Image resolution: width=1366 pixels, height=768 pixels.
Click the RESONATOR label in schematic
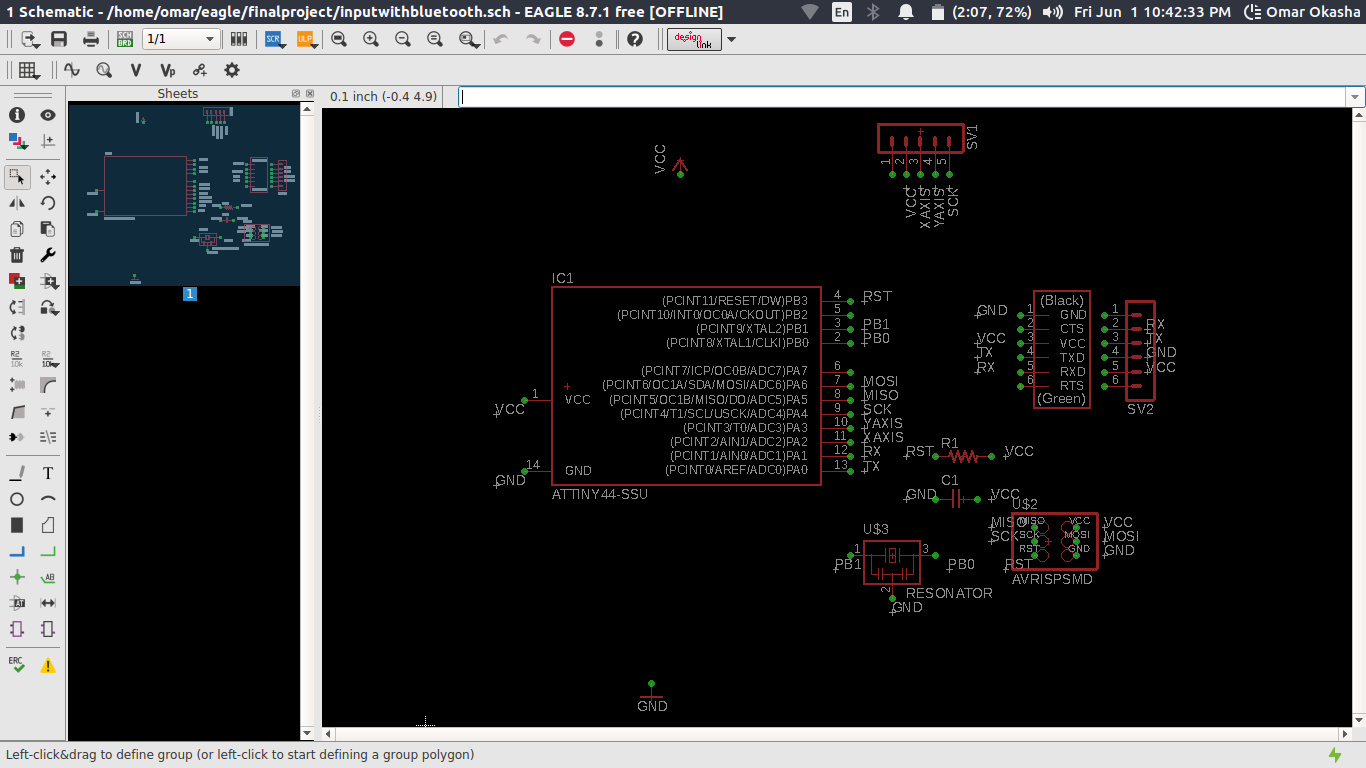pos(949,593)
